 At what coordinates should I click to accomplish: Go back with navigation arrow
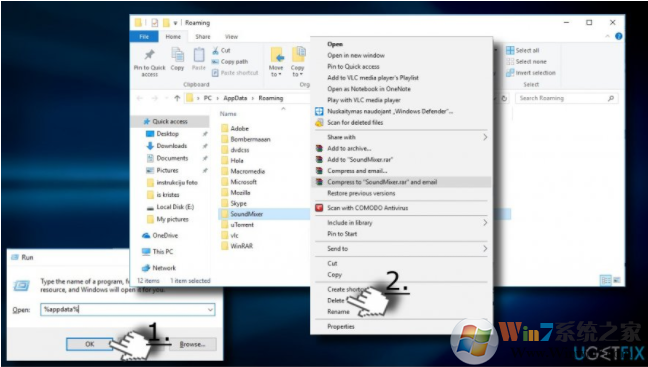[x=140, y=98]
